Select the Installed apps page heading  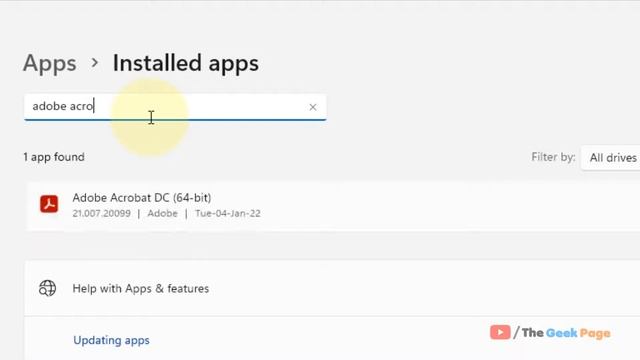186,63
